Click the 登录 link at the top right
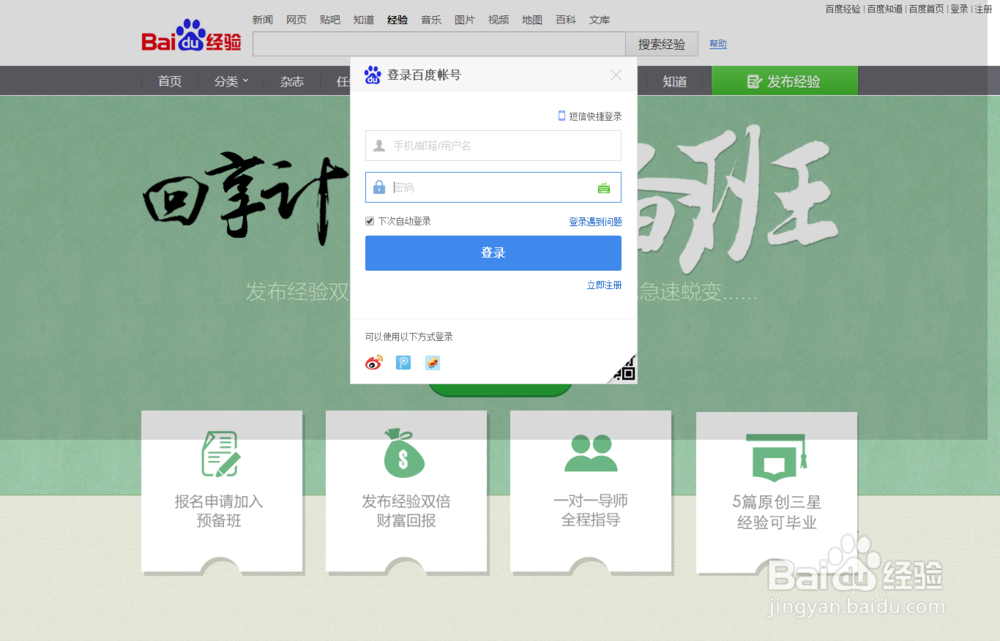The width and height of the screenshot is (1000, 641). click(x=959, y=9)
